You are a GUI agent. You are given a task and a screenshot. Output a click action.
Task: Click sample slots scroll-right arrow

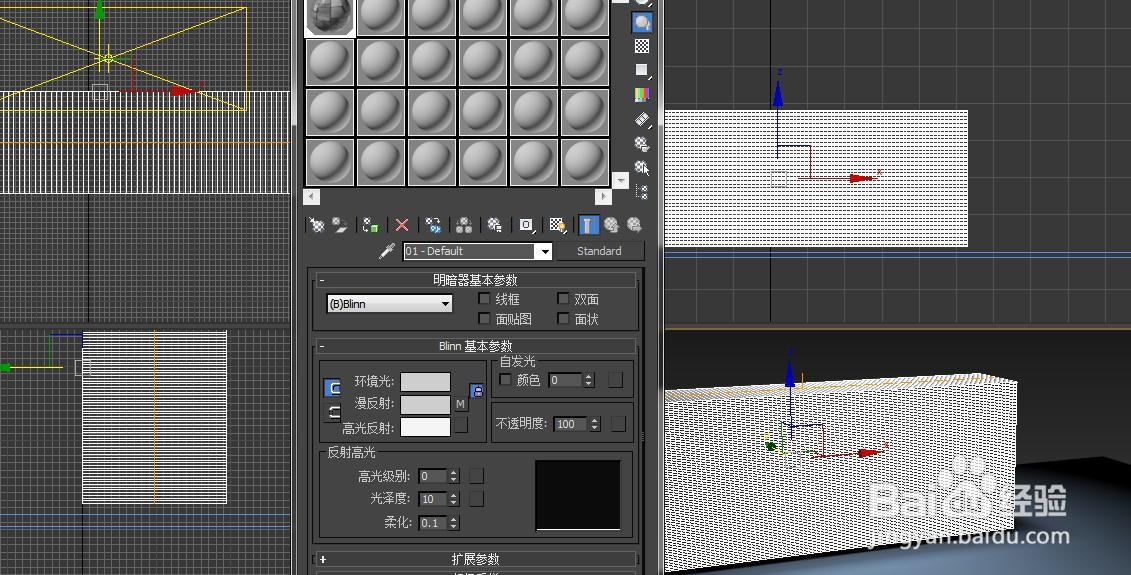pyautogui.click(x=603, y=196)
